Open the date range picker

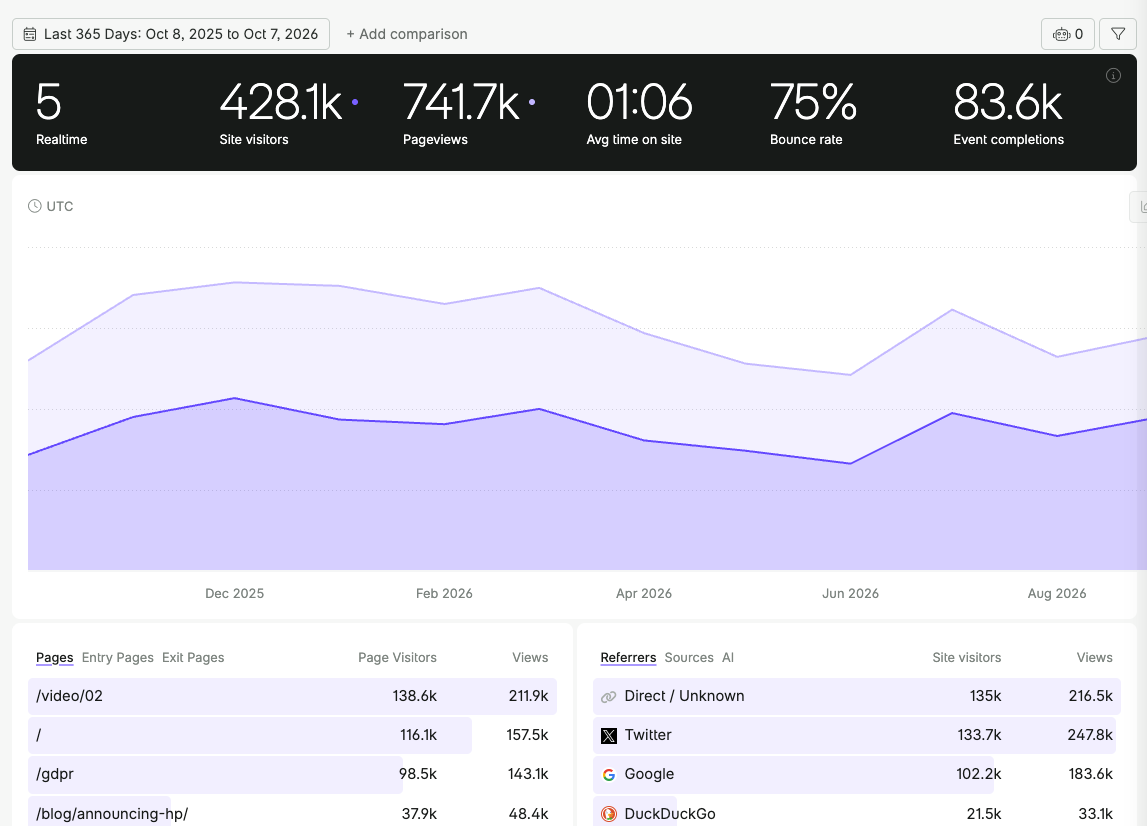click(170, 34)
